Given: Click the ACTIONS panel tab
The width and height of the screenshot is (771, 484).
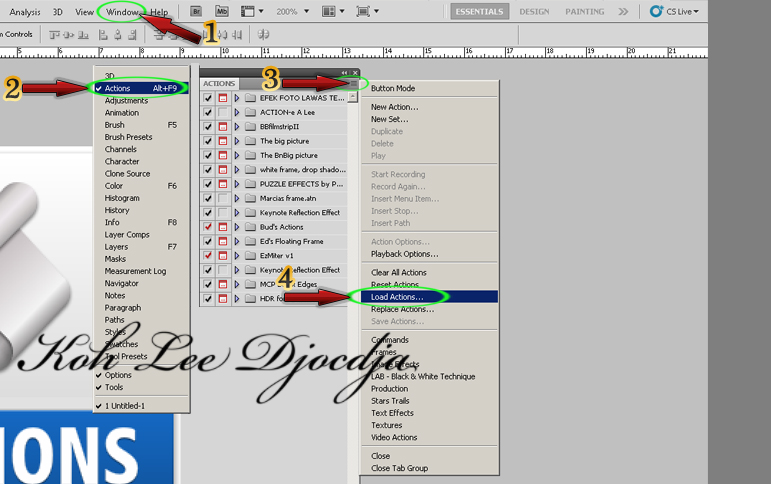Looking at the screenshot, I should click(219, 84).
